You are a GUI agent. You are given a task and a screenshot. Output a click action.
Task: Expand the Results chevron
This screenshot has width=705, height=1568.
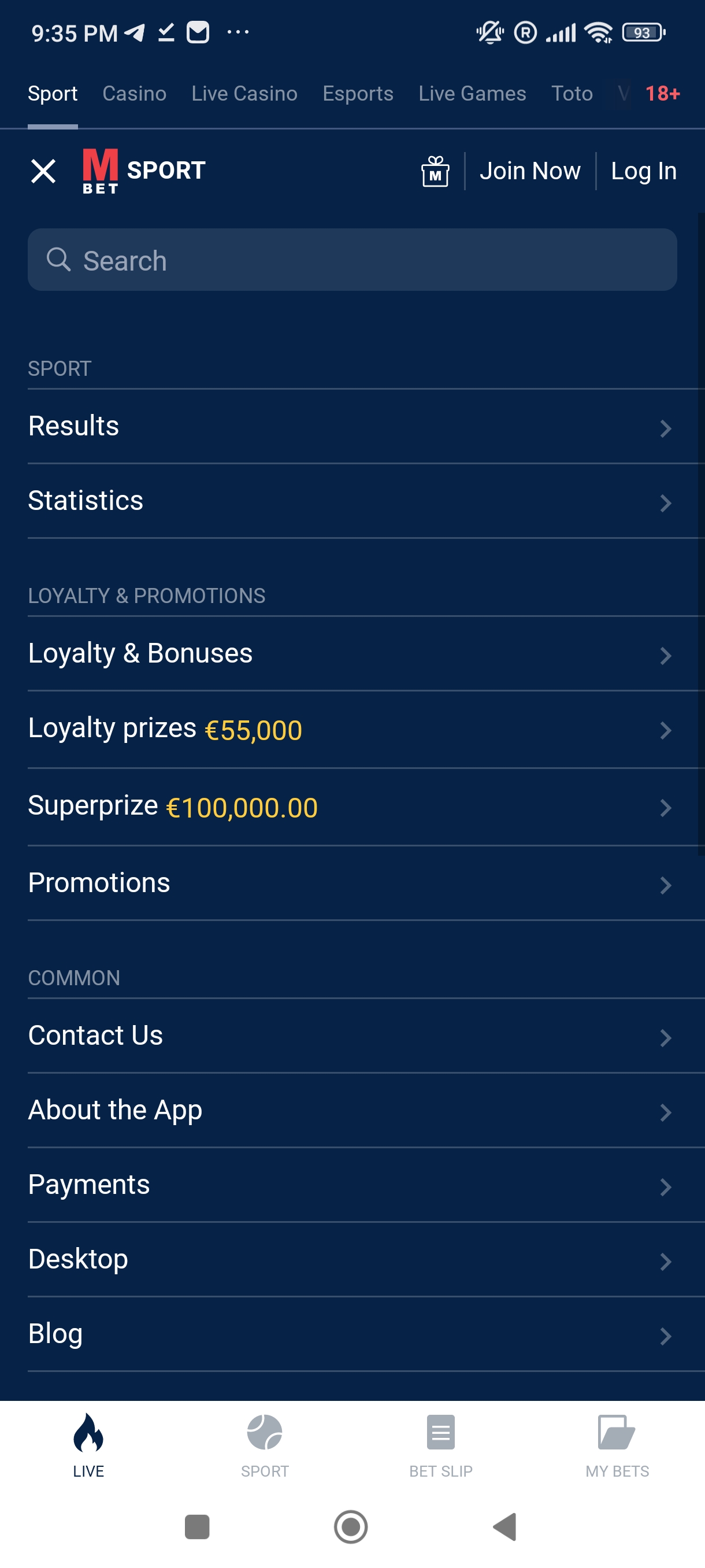tap(666, 428)
